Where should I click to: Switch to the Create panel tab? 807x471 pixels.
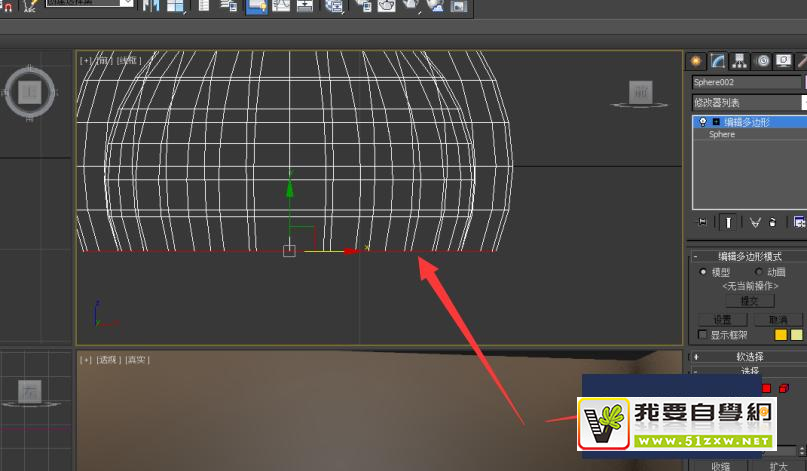coord(696,61)
